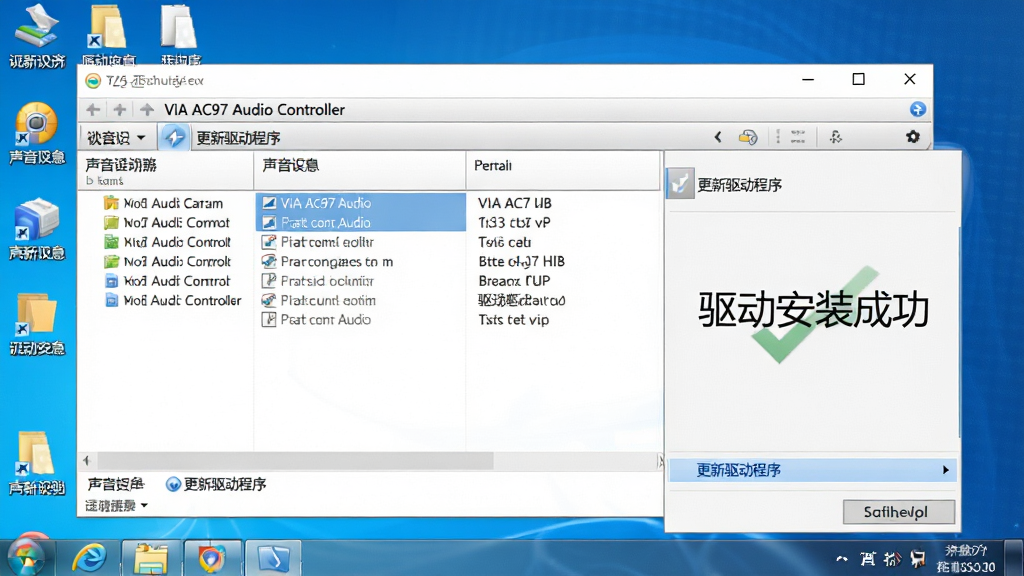
Task: Click the icon beside 'VIA AC97 Audio'
Action: [269, 203]
